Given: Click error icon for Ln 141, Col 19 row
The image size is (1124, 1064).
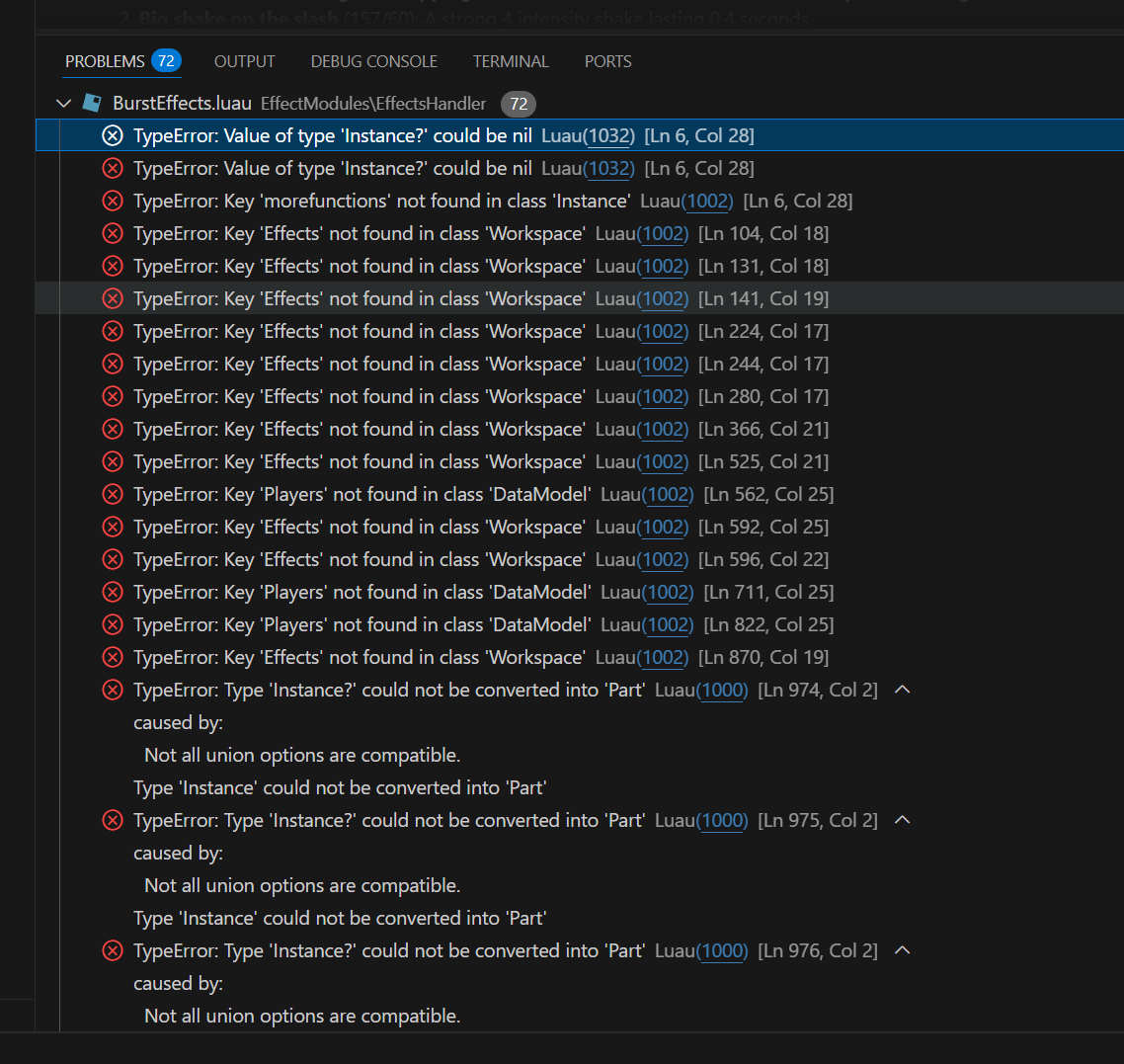Looking at the screenshot, I should [x=113, y=298].
